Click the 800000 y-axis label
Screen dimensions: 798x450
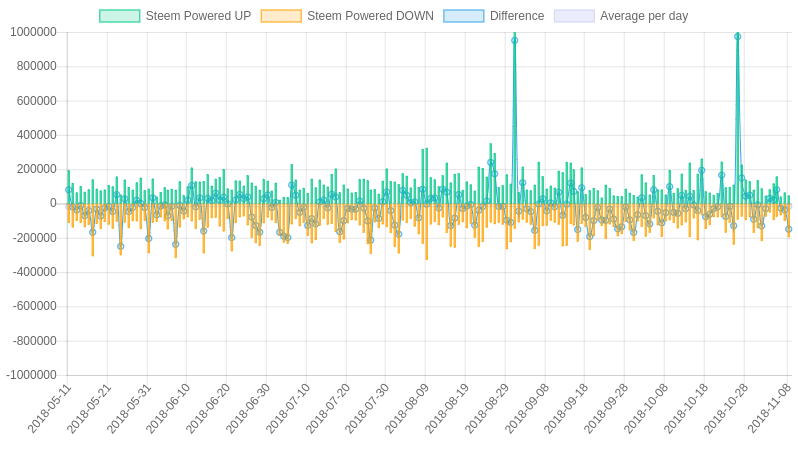click(x=37, y=66)
